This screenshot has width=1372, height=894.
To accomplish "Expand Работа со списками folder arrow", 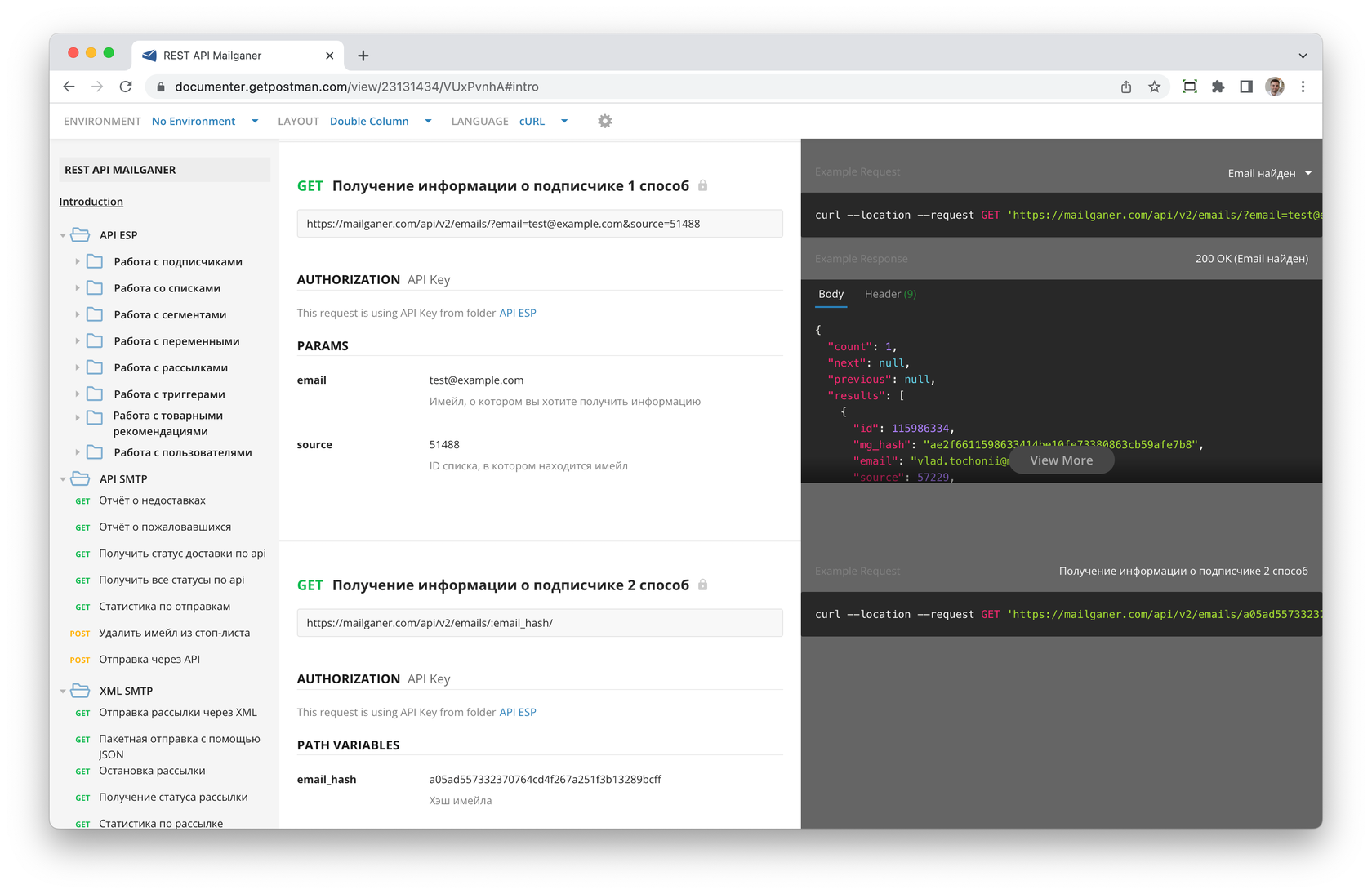I will pos(78,288).
